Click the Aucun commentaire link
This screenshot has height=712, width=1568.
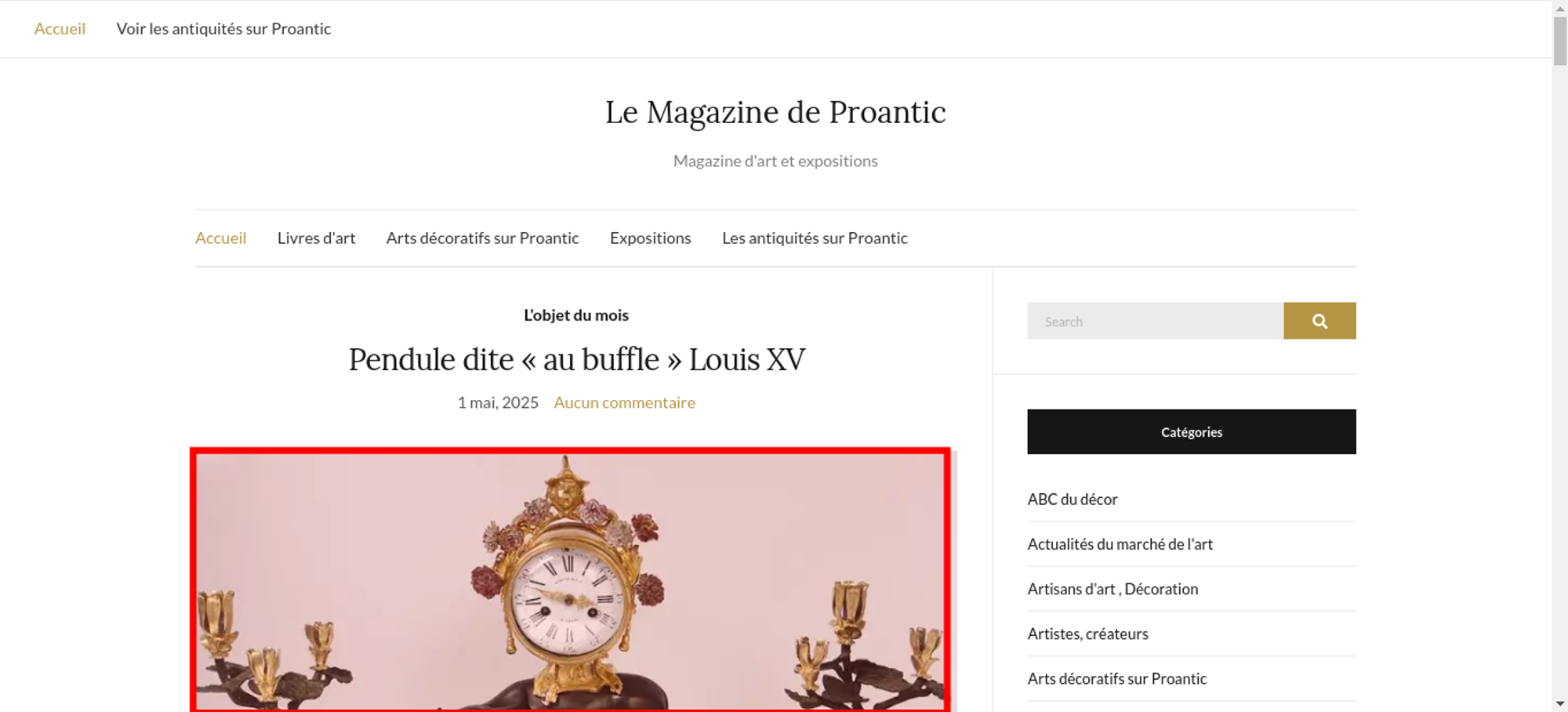[624, 402]
